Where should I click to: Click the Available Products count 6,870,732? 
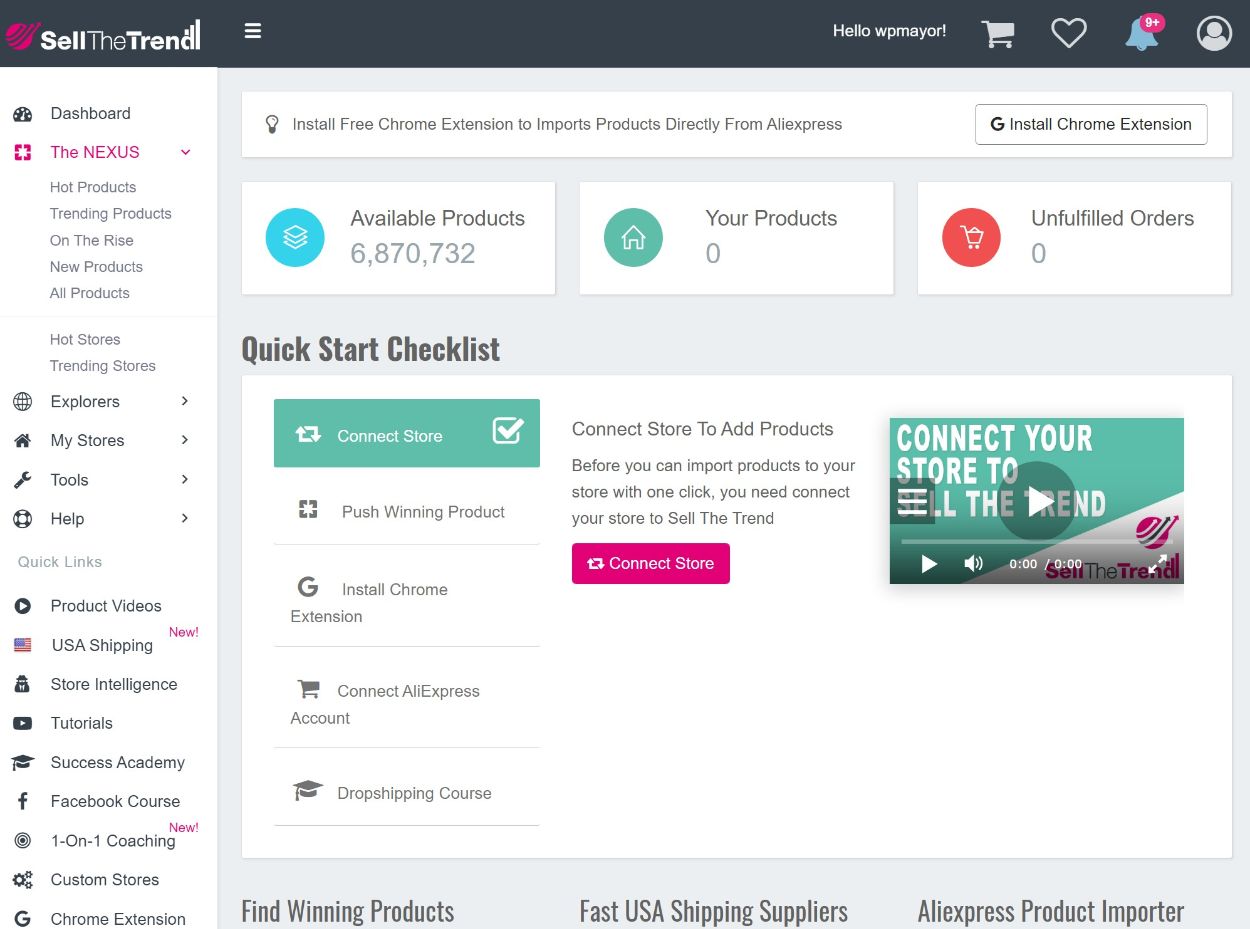click(413, 254)
